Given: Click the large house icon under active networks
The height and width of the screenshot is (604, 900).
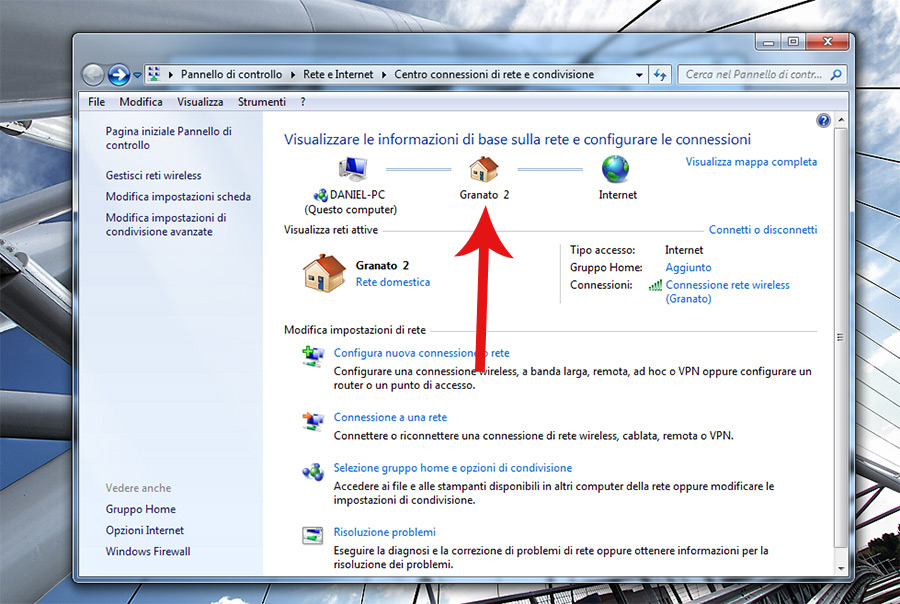Looking at the screenshot, I should coord(323,272).
